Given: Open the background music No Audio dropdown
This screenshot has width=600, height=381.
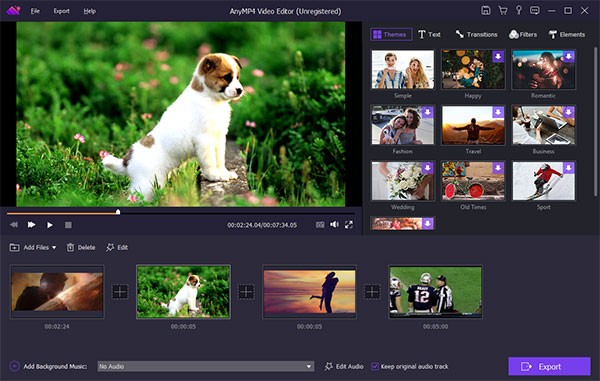Looking at the screenshot, I should click(x=206, y=366).
